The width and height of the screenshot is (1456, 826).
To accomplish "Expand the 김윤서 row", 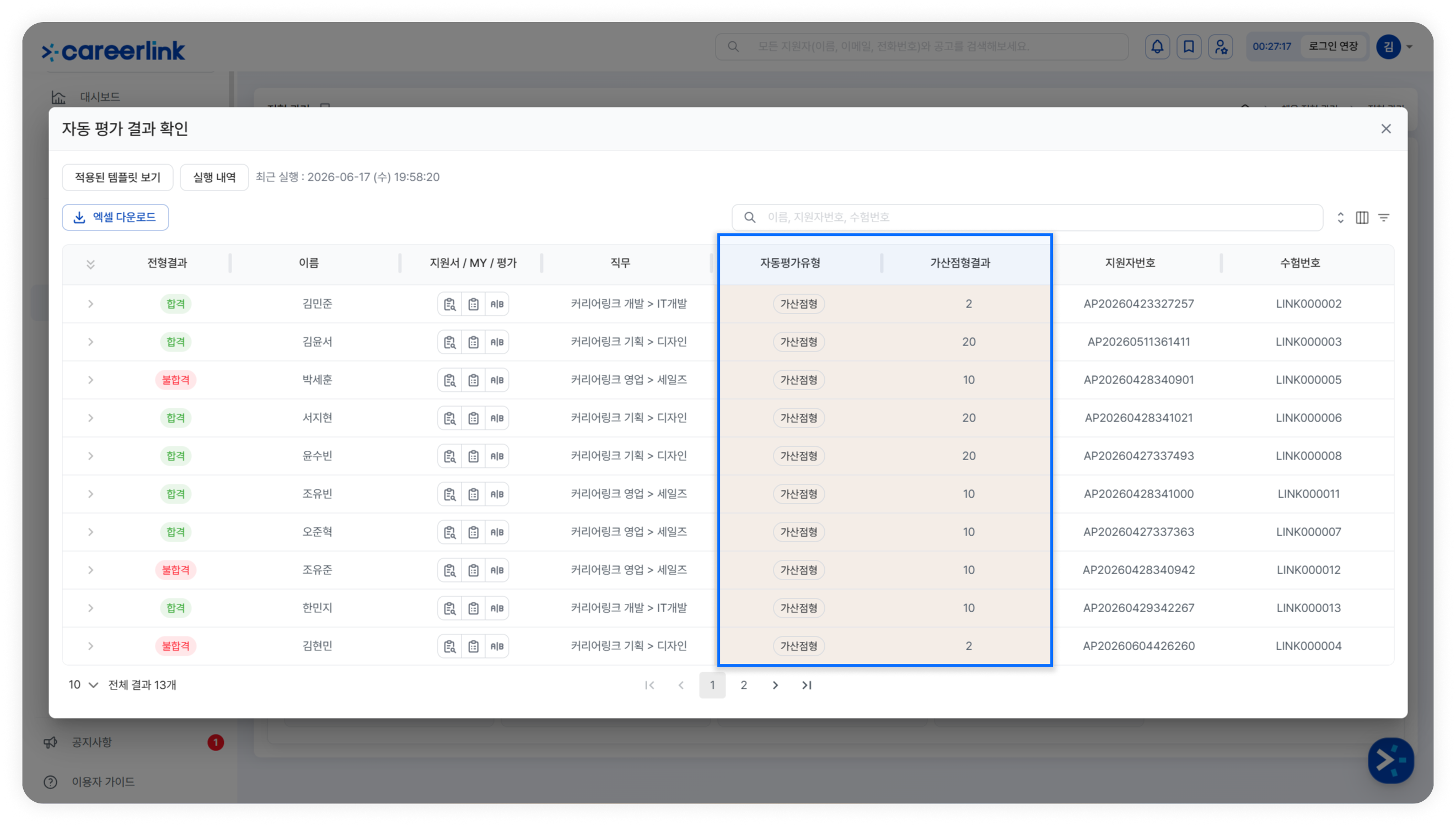I will pyautogui.click(x=90, y=342).
